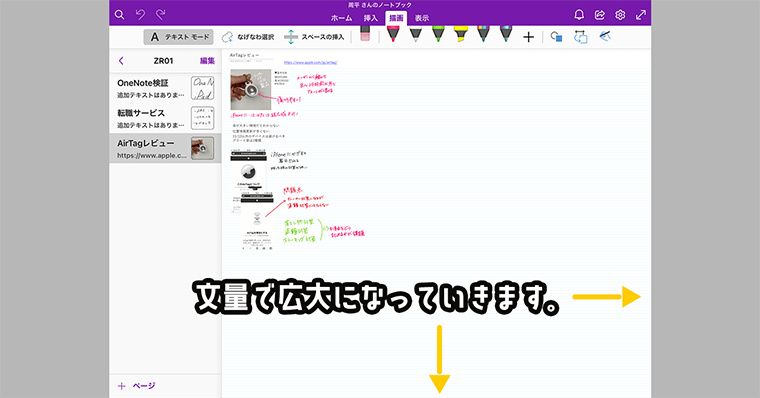Click the 転職サービス page thumbnail
This screenshot has width=760, height=398.
(x=202, y=118)
